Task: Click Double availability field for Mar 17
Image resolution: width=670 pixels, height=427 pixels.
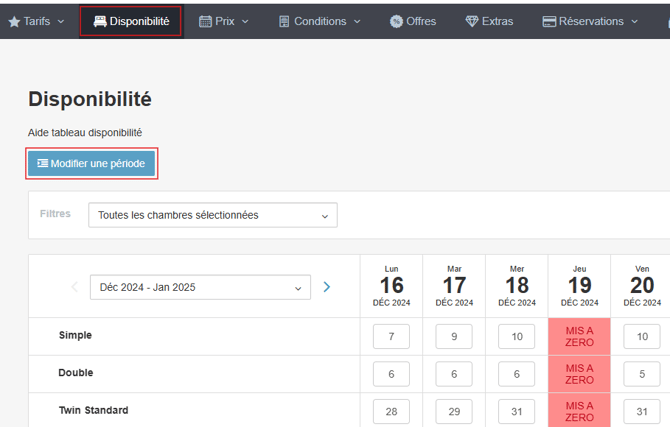Action: (454, 374)
